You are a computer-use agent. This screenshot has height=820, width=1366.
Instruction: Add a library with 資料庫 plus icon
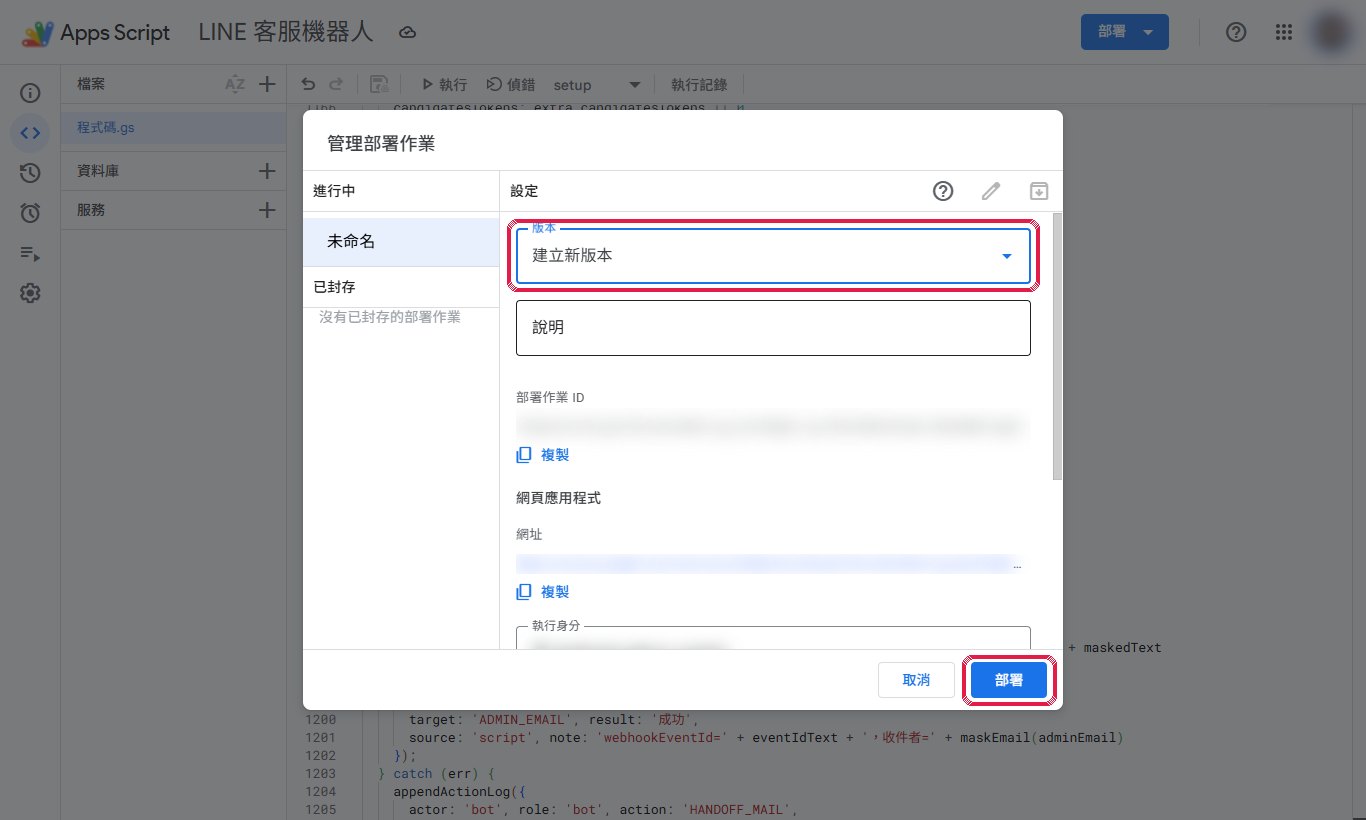pyautogui.click(x=267, y=171)
